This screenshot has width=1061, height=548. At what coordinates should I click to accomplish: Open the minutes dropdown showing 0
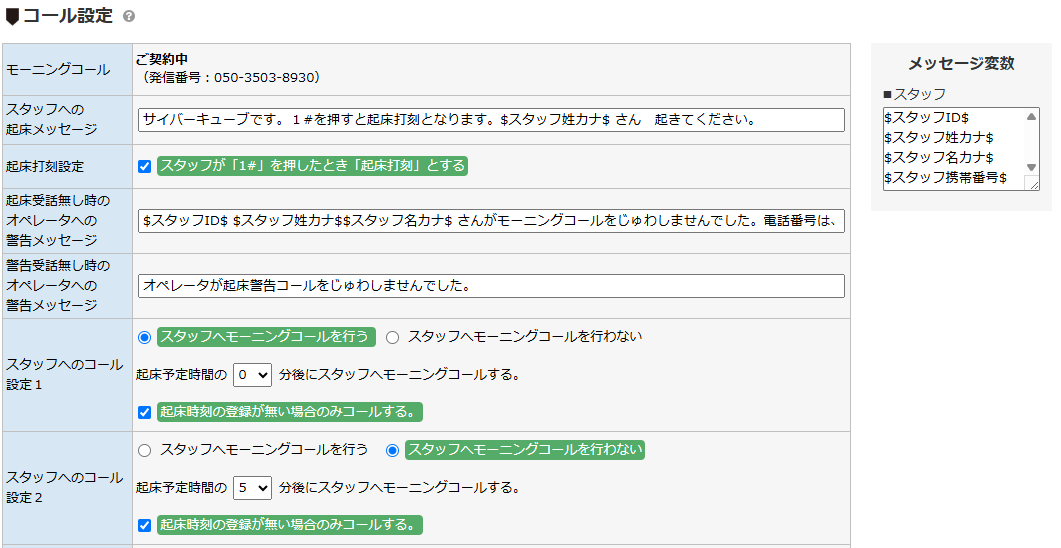[x=252, y=375]
